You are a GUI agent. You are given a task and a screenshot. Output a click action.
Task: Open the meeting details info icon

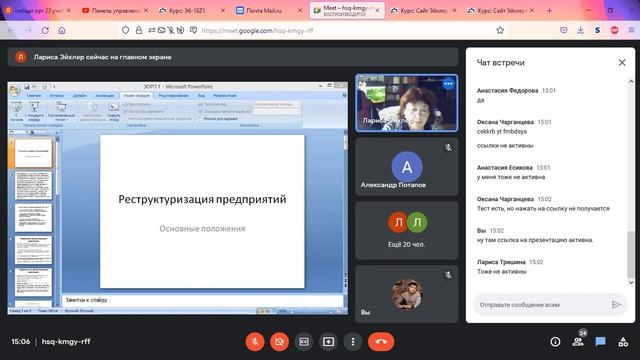click(555, 342)
